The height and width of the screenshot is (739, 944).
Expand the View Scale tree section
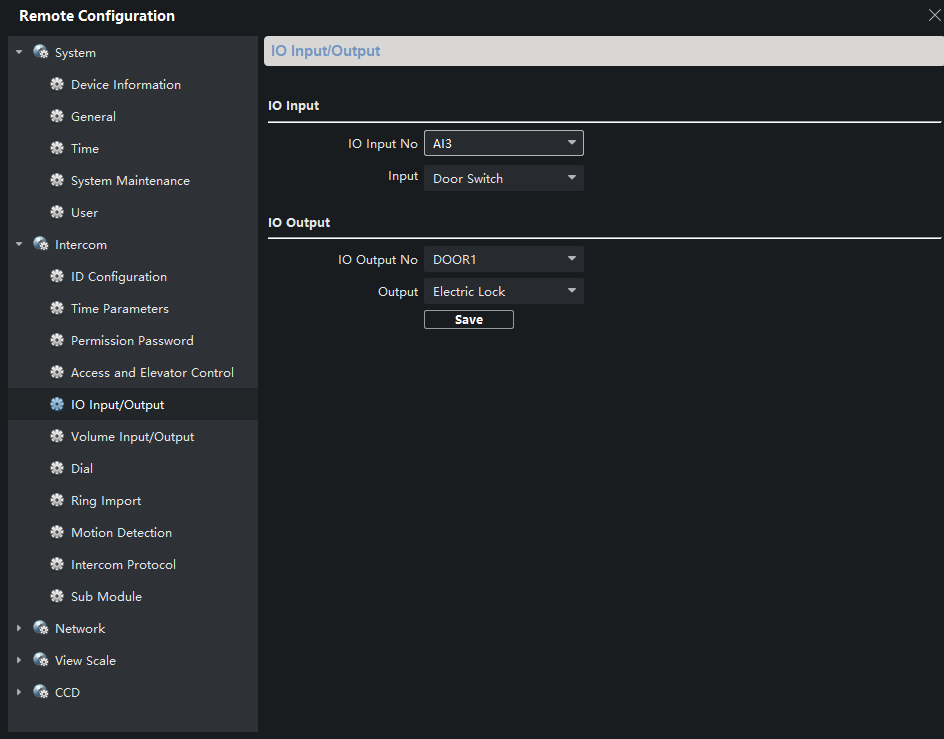[19, 661]
